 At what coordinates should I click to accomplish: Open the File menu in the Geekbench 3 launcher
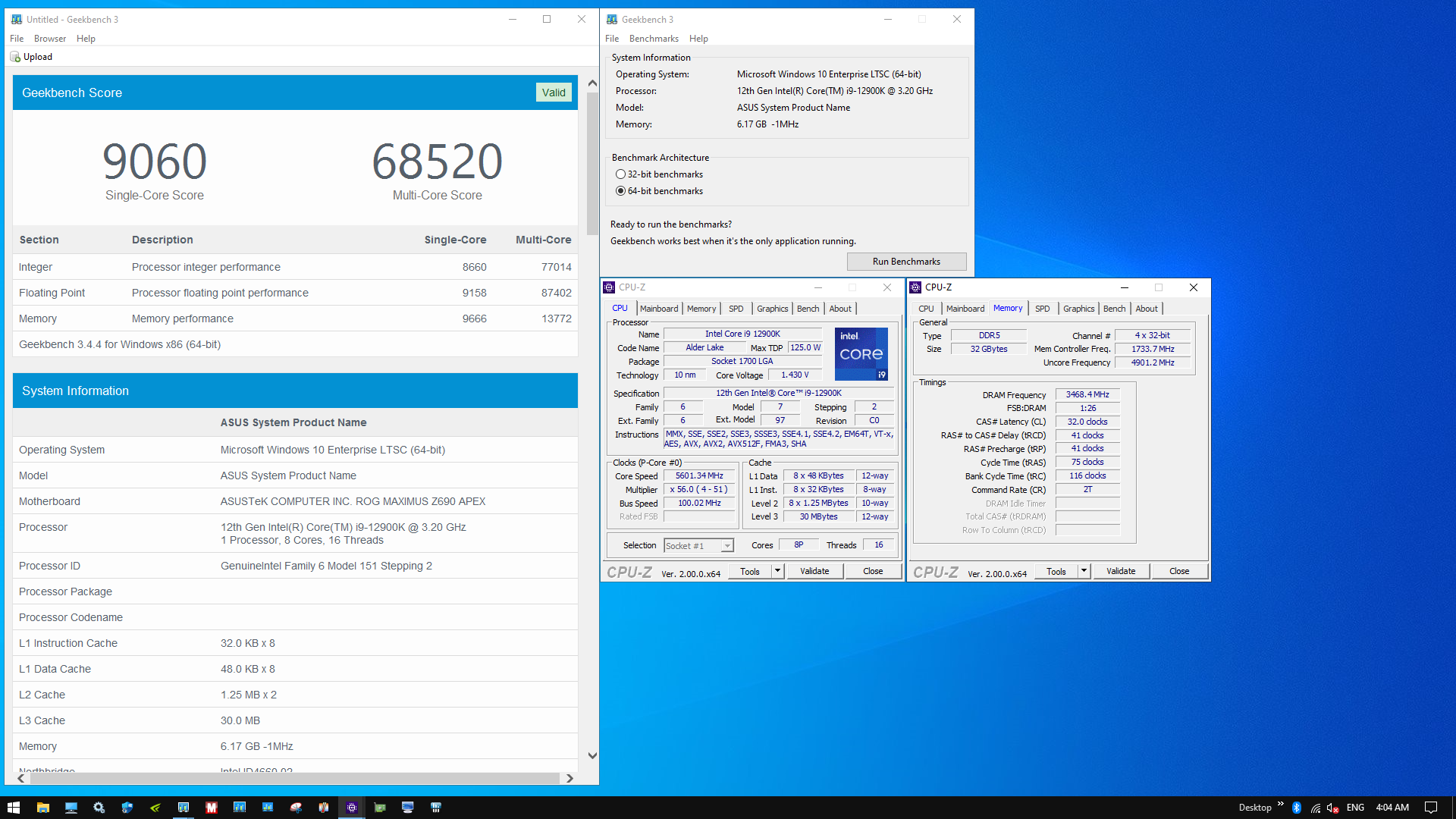tap(612, 39)
